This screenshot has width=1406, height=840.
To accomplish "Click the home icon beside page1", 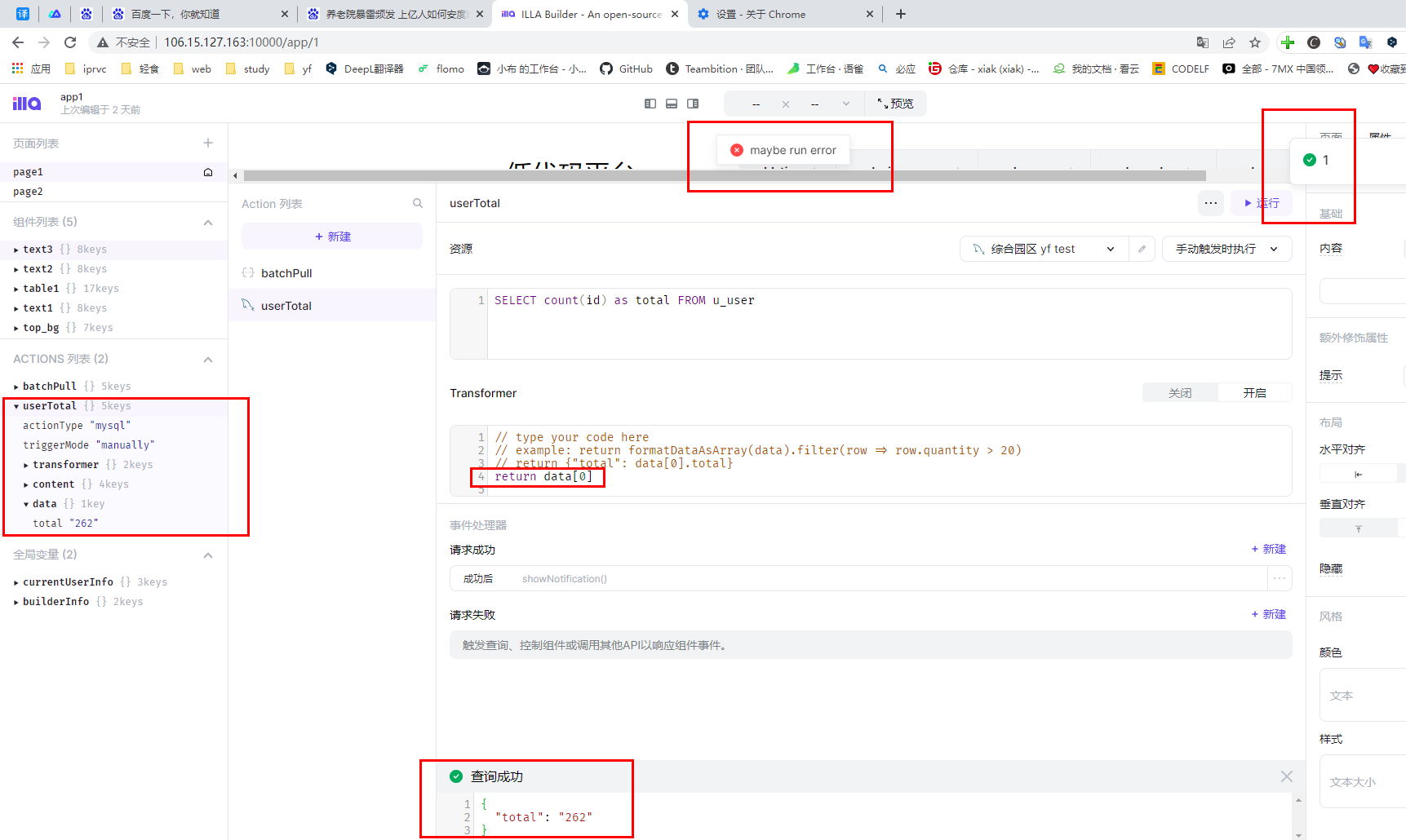I will pyautogui.click(x=208, y=172).
